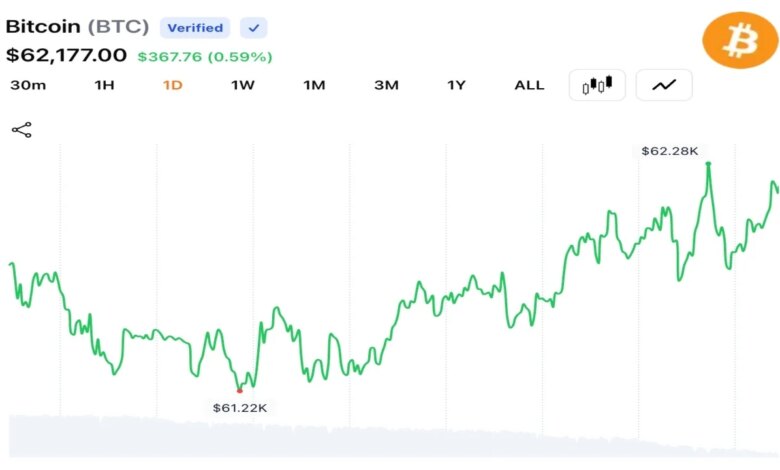Click the $61.22K low price label

pos(240,408)
